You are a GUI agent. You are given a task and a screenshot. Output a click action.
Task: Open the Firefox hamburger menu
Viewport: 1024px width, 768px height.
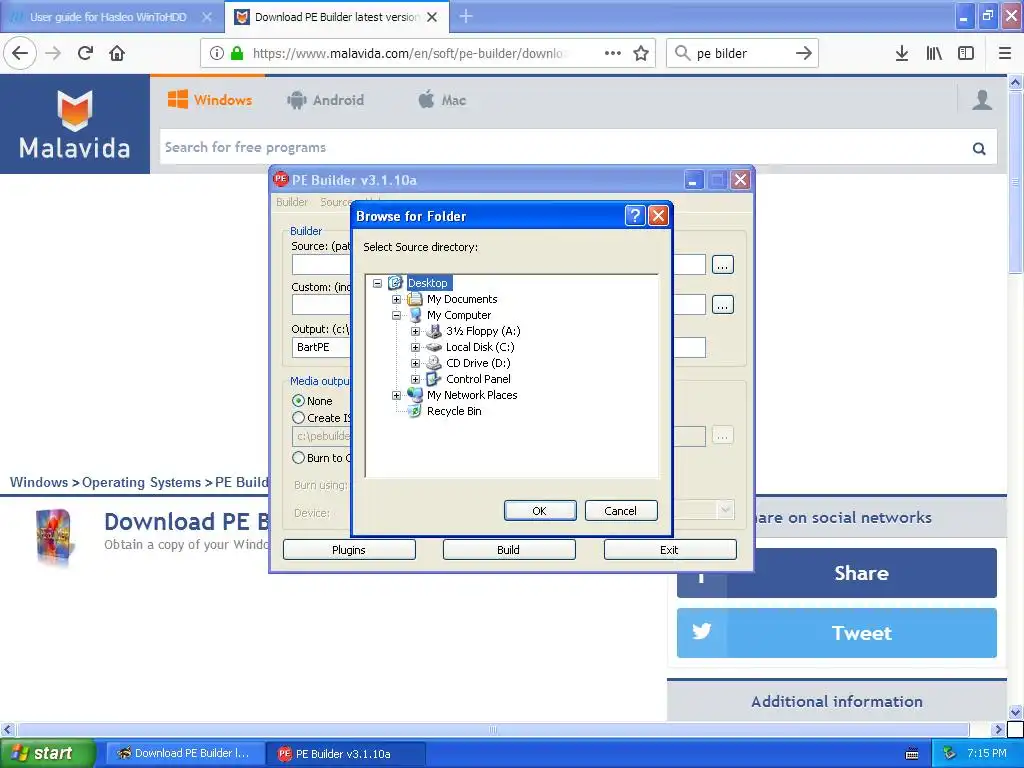pyautogui.click(x=1005, y=53)
